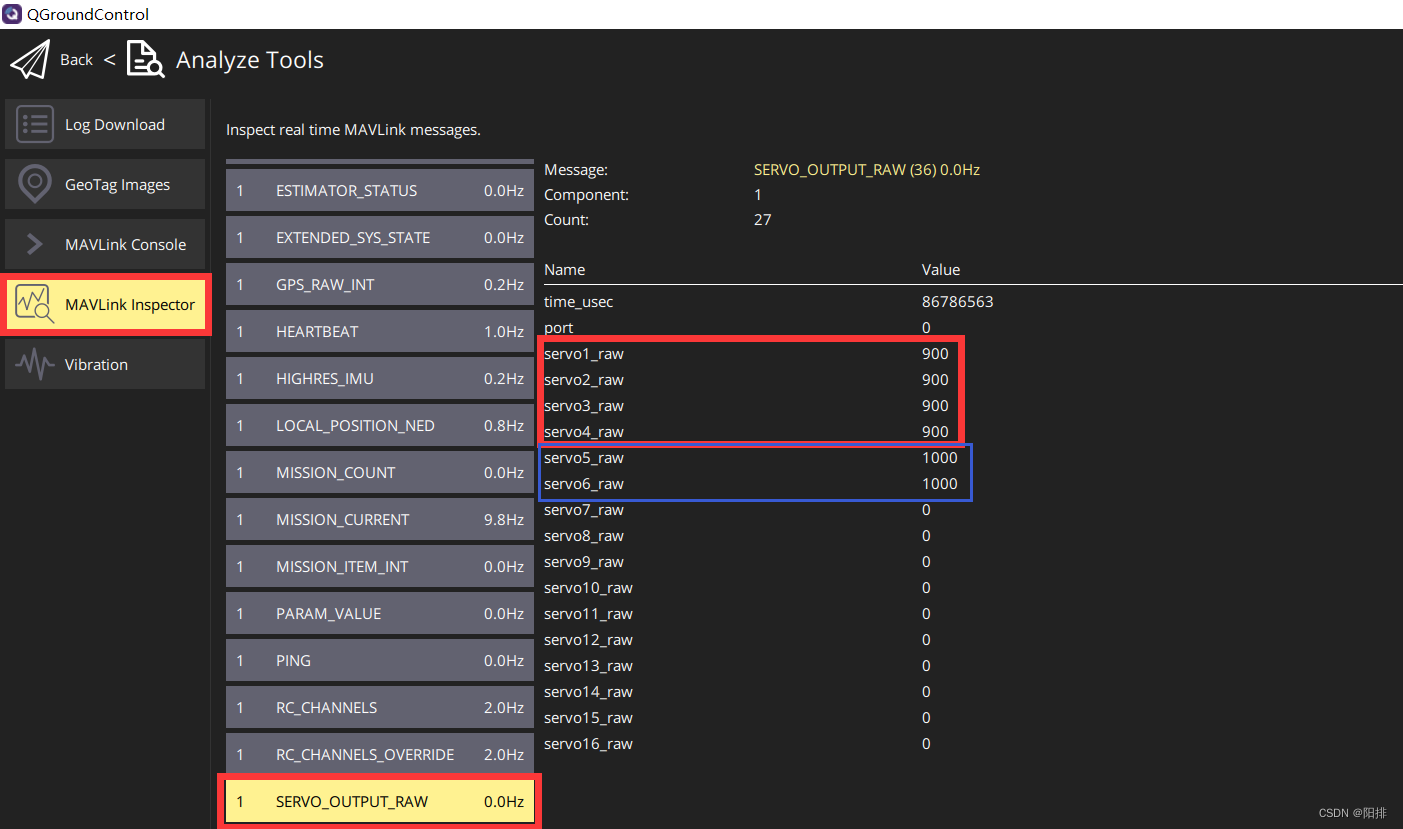Viewport: 1403px width, 829px height.
Task: Switch to MAVLink Inspector page
Action: point(105,304)
